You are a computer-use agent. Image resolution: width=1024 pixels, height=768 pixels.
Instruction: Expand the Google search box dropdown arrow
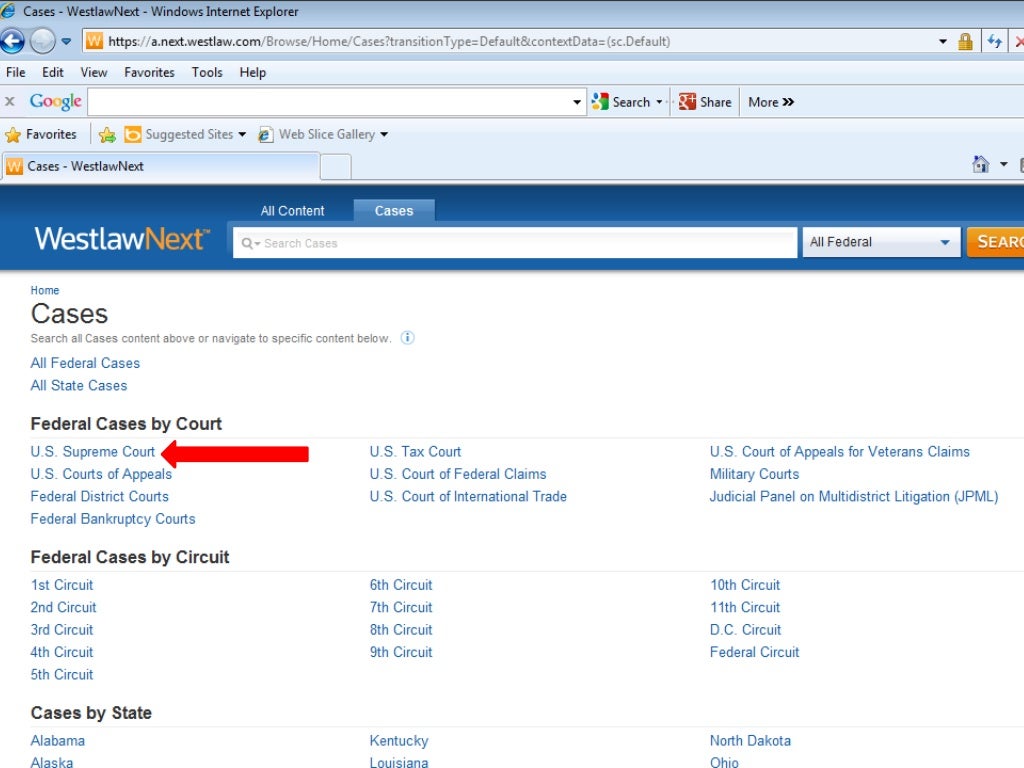click(577, 102)
